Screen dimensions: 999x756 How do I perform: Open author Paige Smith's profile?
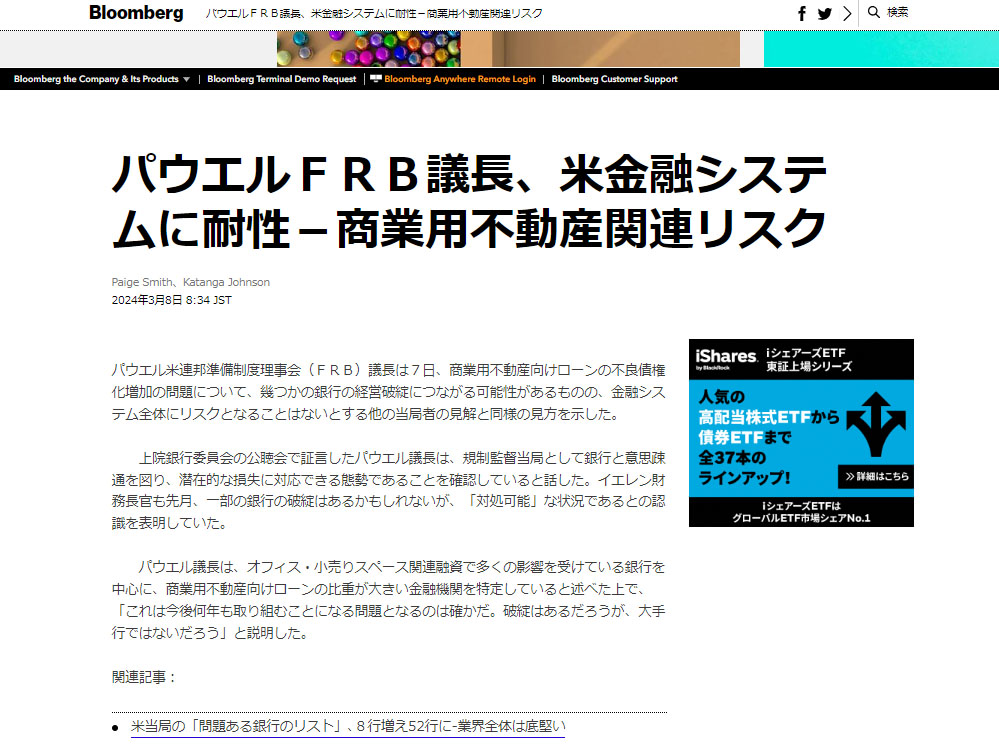[141, 282]
